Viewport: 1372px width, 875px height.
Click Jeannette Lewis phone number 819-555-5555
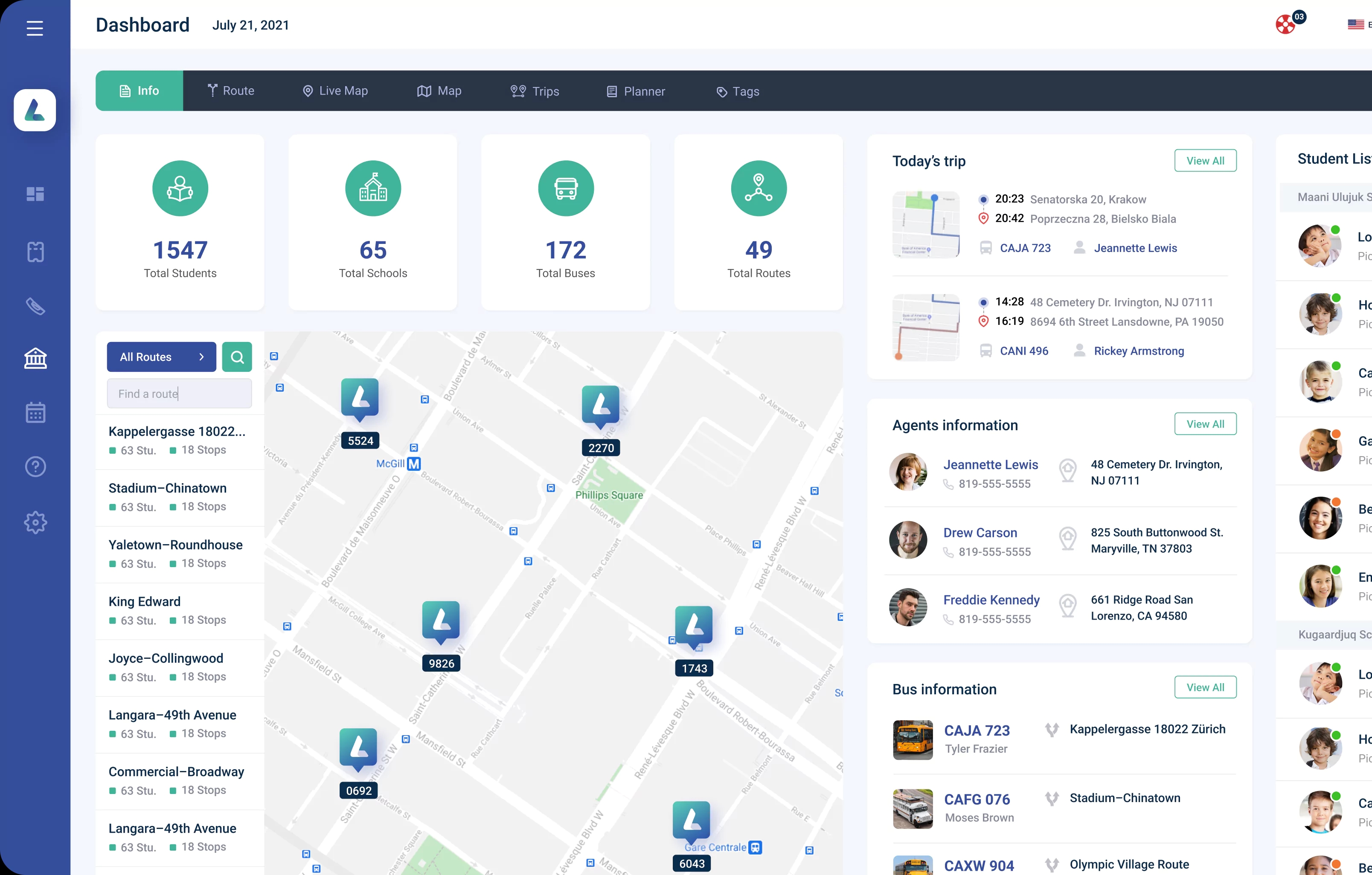click(994, 484)
